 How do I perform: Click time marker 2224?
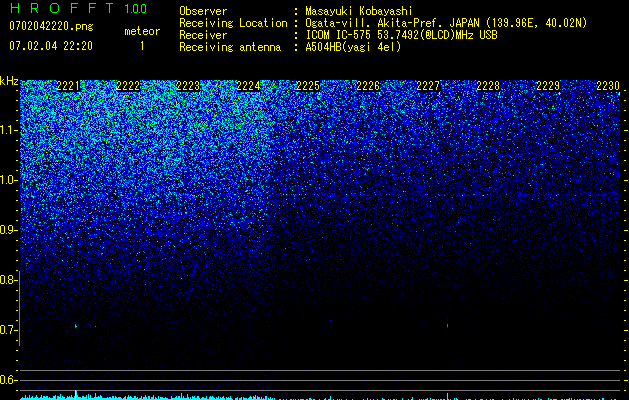click(248, 86)
